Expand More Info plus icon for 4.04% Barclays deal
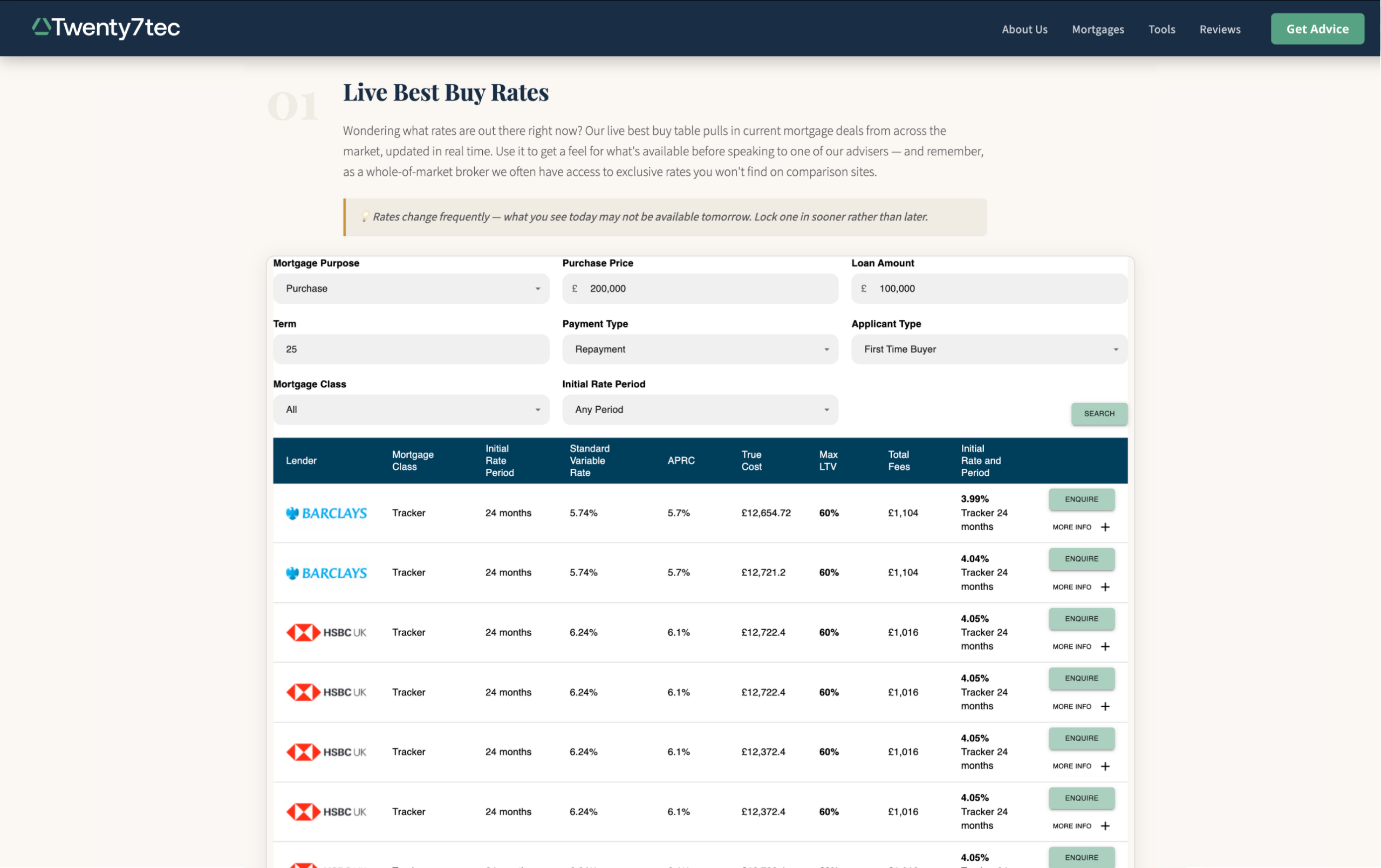This screenshot has width=1381, height=868. pos(1105,587)
